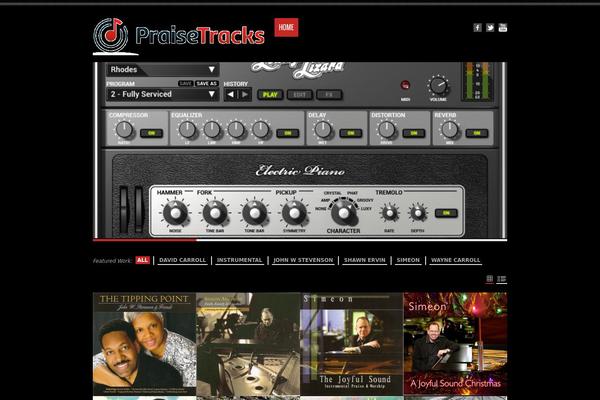Click the Equalizer HF knob
This screenshot has width=600, height=400.
(x=261, y=130)
